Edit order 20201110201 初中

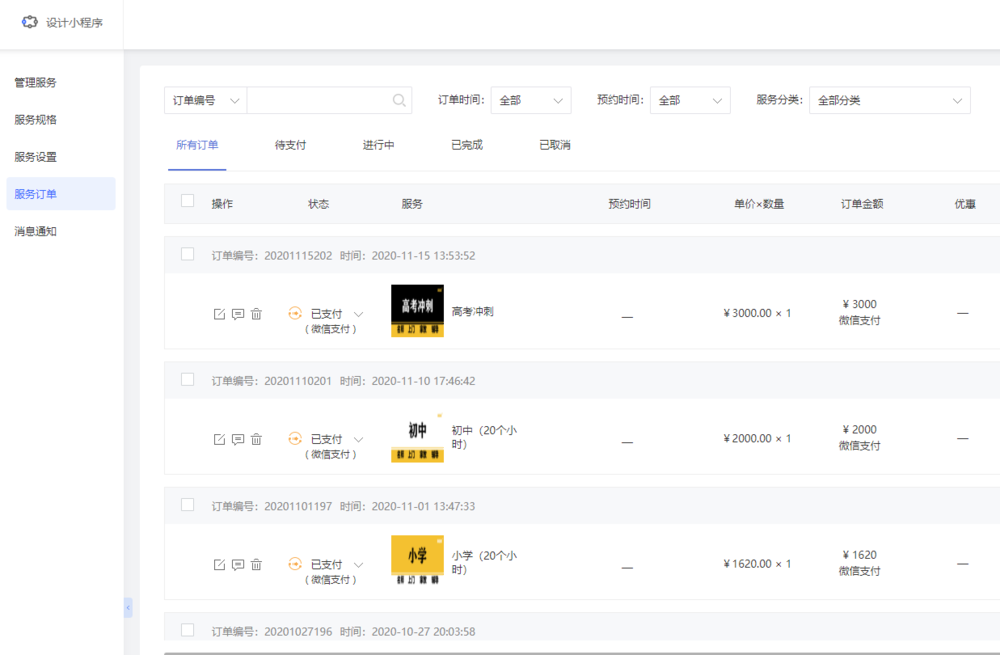[219, 439]
